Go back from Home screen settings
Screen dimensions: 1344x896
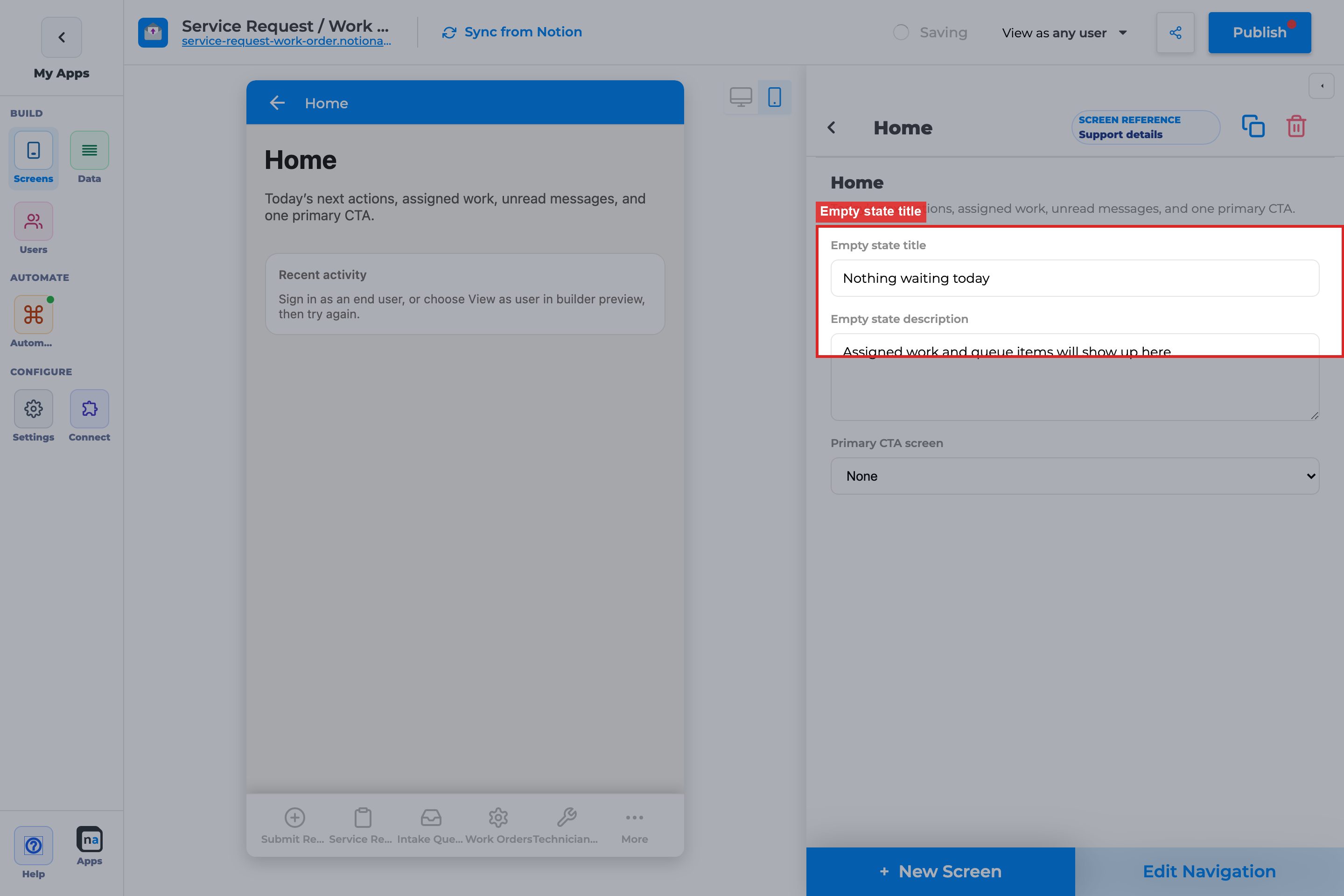832,127
